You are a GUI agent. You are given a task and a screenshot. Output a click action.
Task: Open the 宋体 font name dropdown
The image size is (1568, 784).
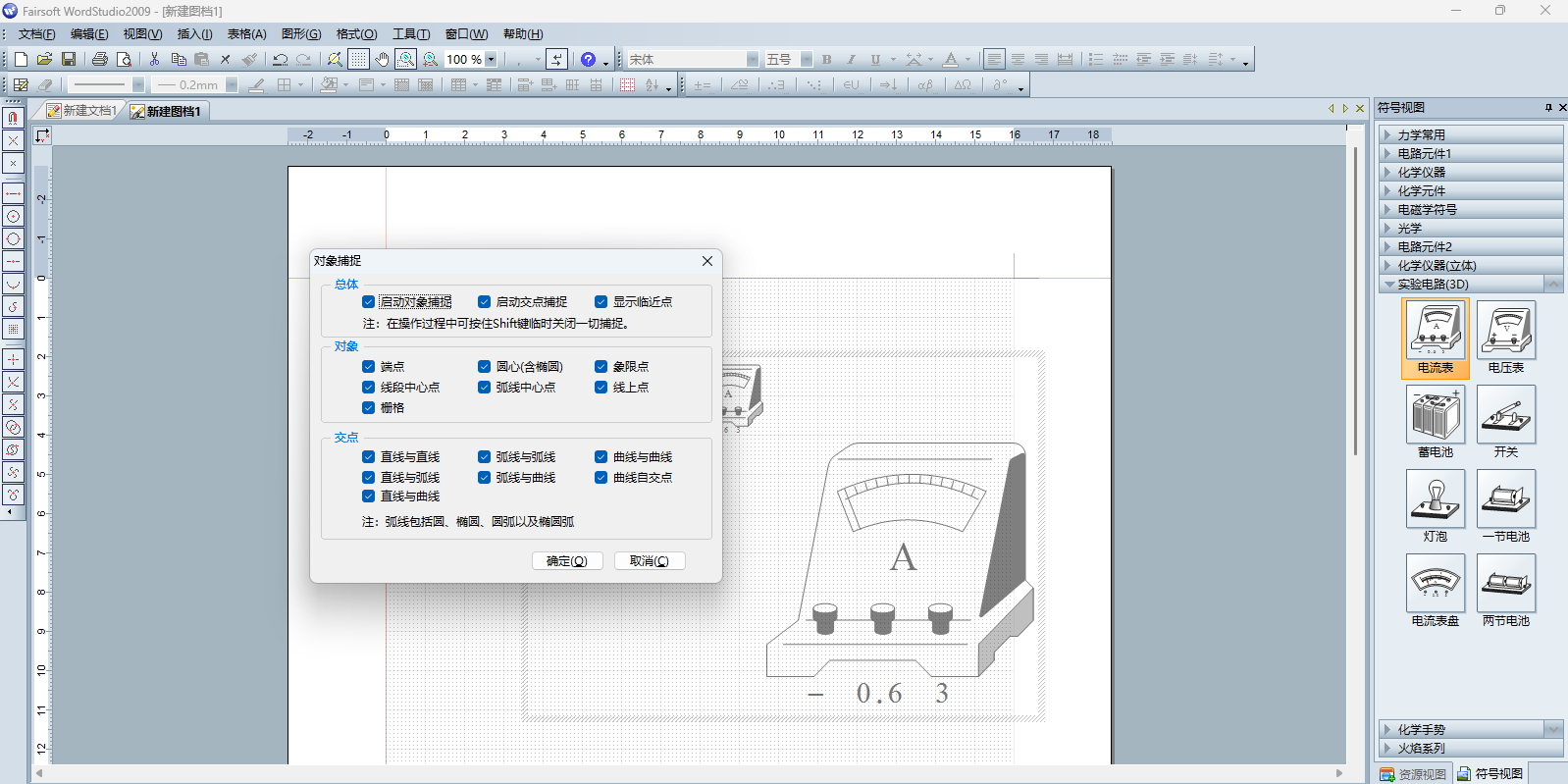pos(752,60)
